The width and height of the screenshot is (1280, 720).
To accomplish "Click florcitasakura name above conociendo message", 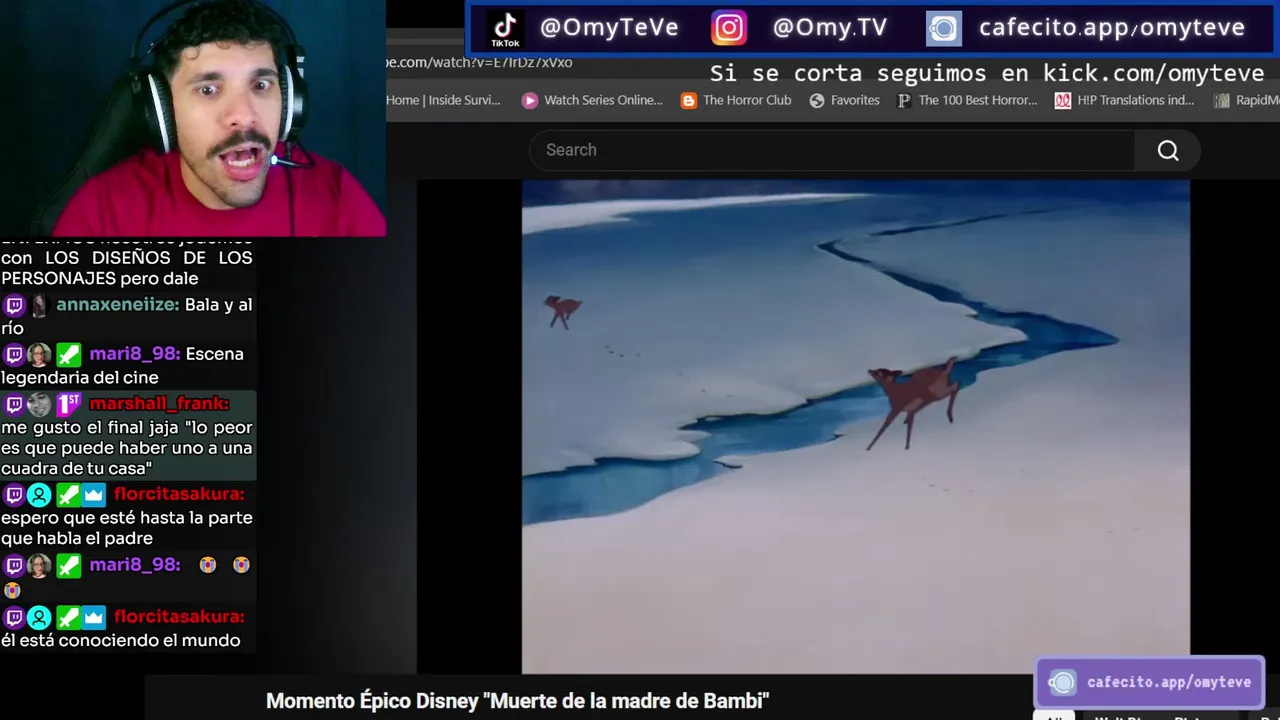I will coord(179,617).
